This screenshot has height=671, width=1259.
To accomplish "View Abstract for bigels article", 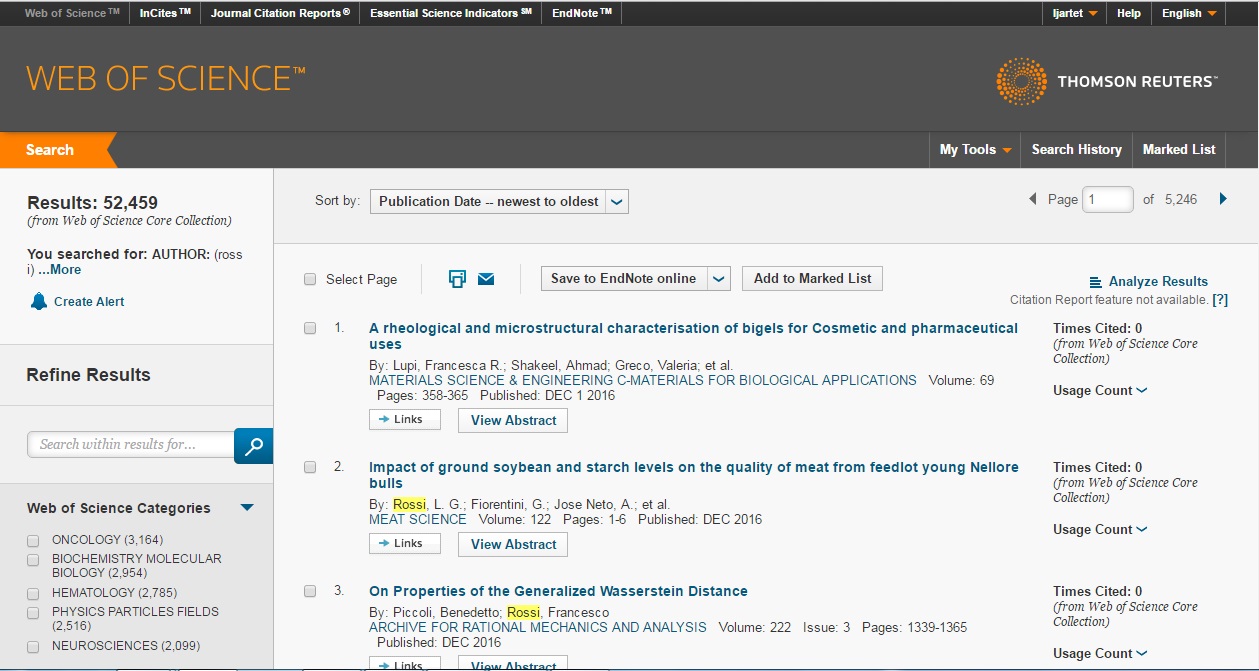I will tap(513, 421).
